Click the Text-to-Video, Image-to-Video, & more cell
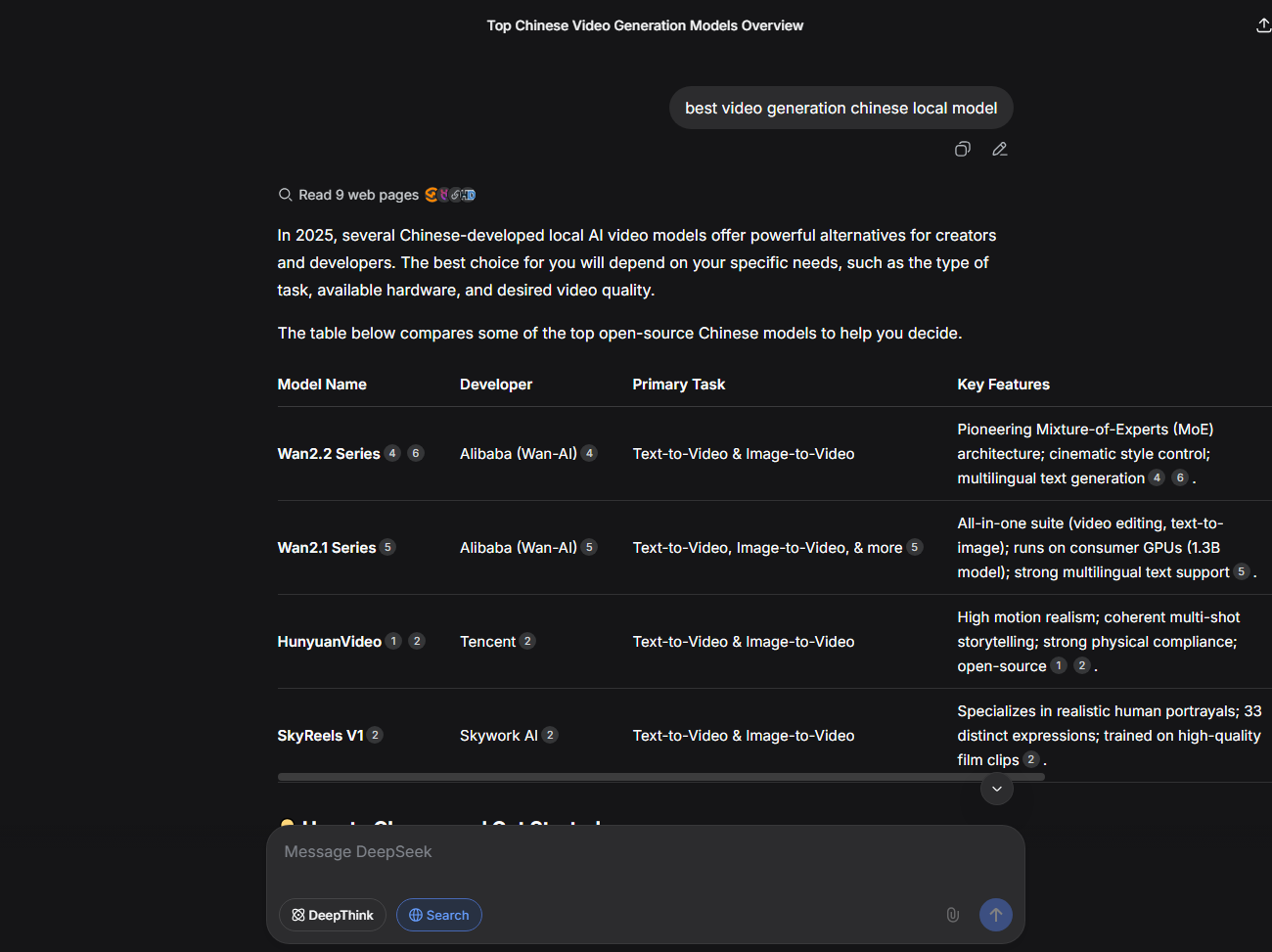Screen dimensions: 1272x952 click(767, 548)
